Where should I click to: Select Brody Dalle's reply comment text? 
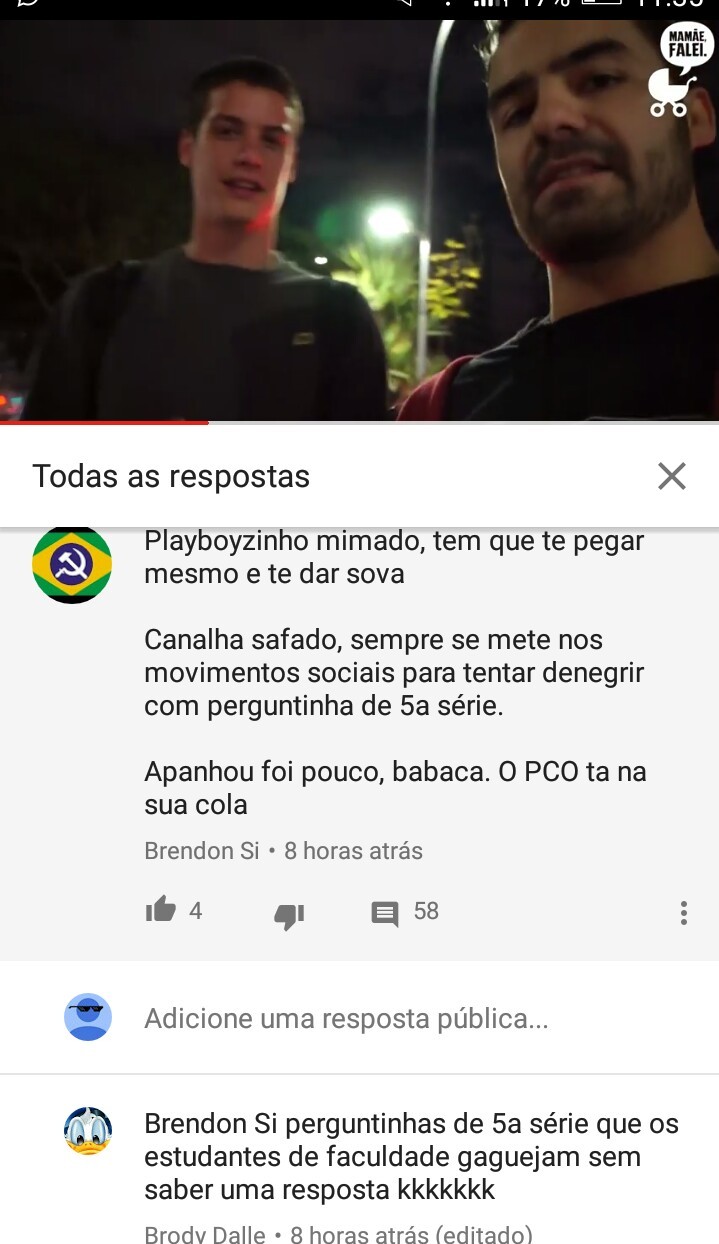411,1157
